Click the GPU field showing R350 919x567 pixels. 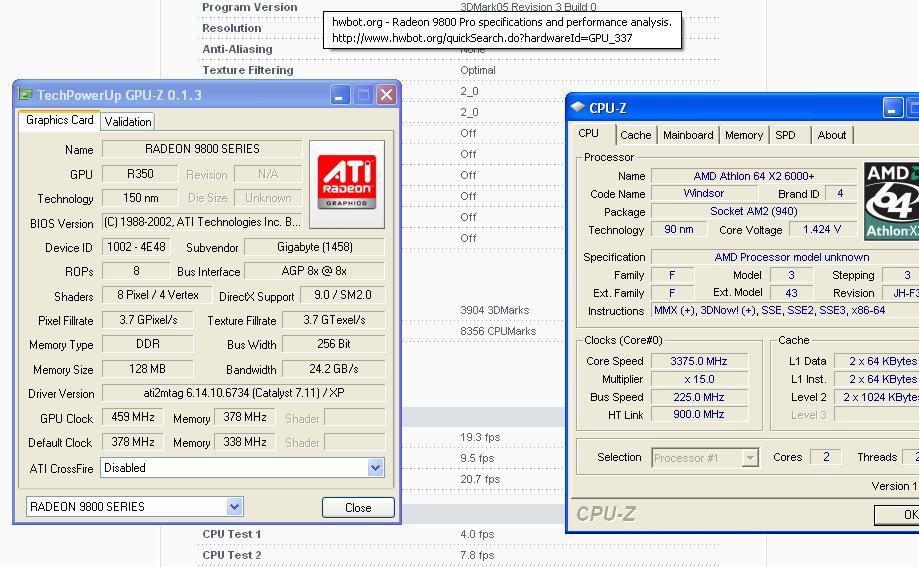point(140,174)
